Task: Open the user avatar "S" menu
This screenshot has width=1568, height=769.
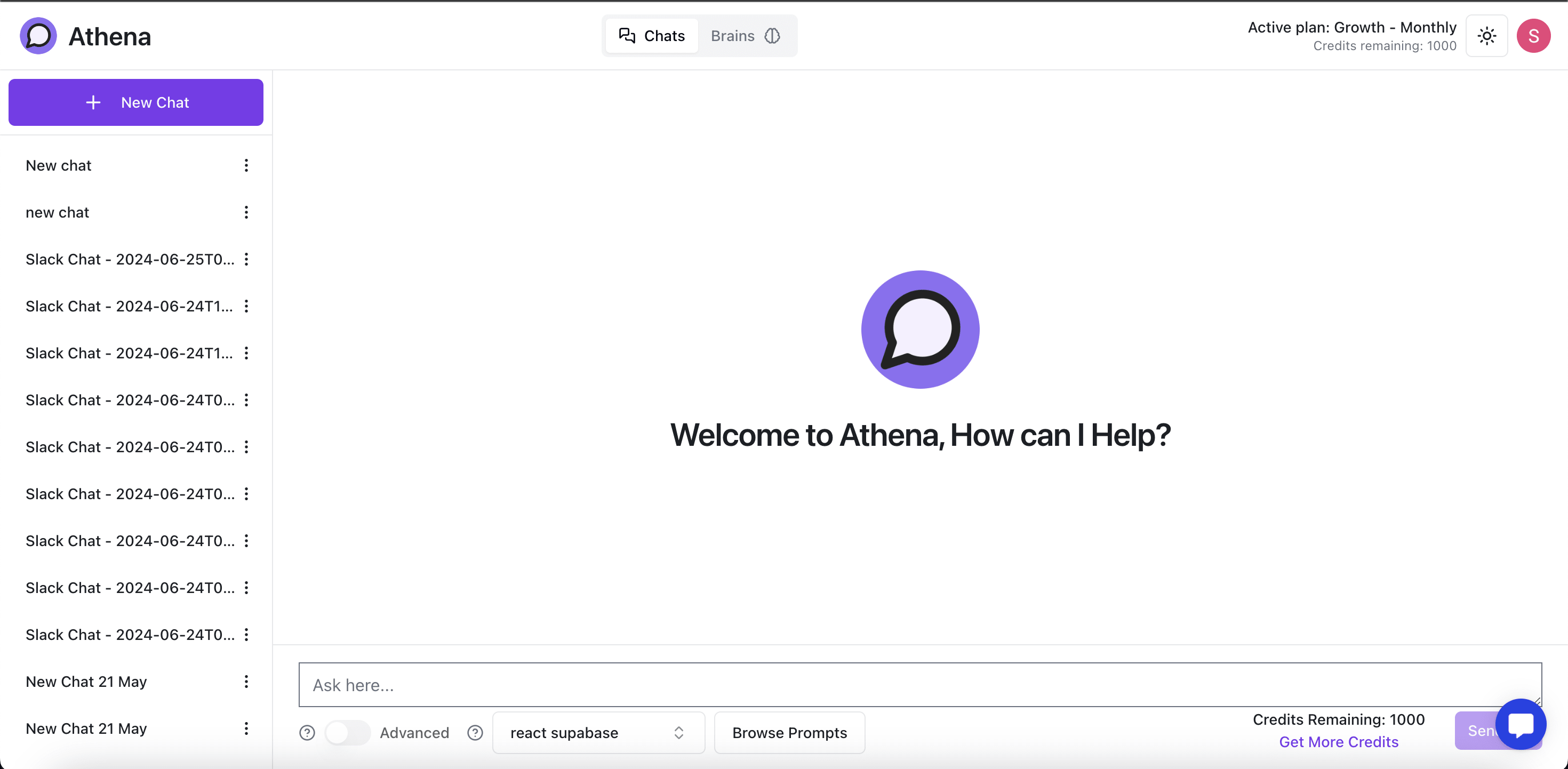Action: [1533, 36]
